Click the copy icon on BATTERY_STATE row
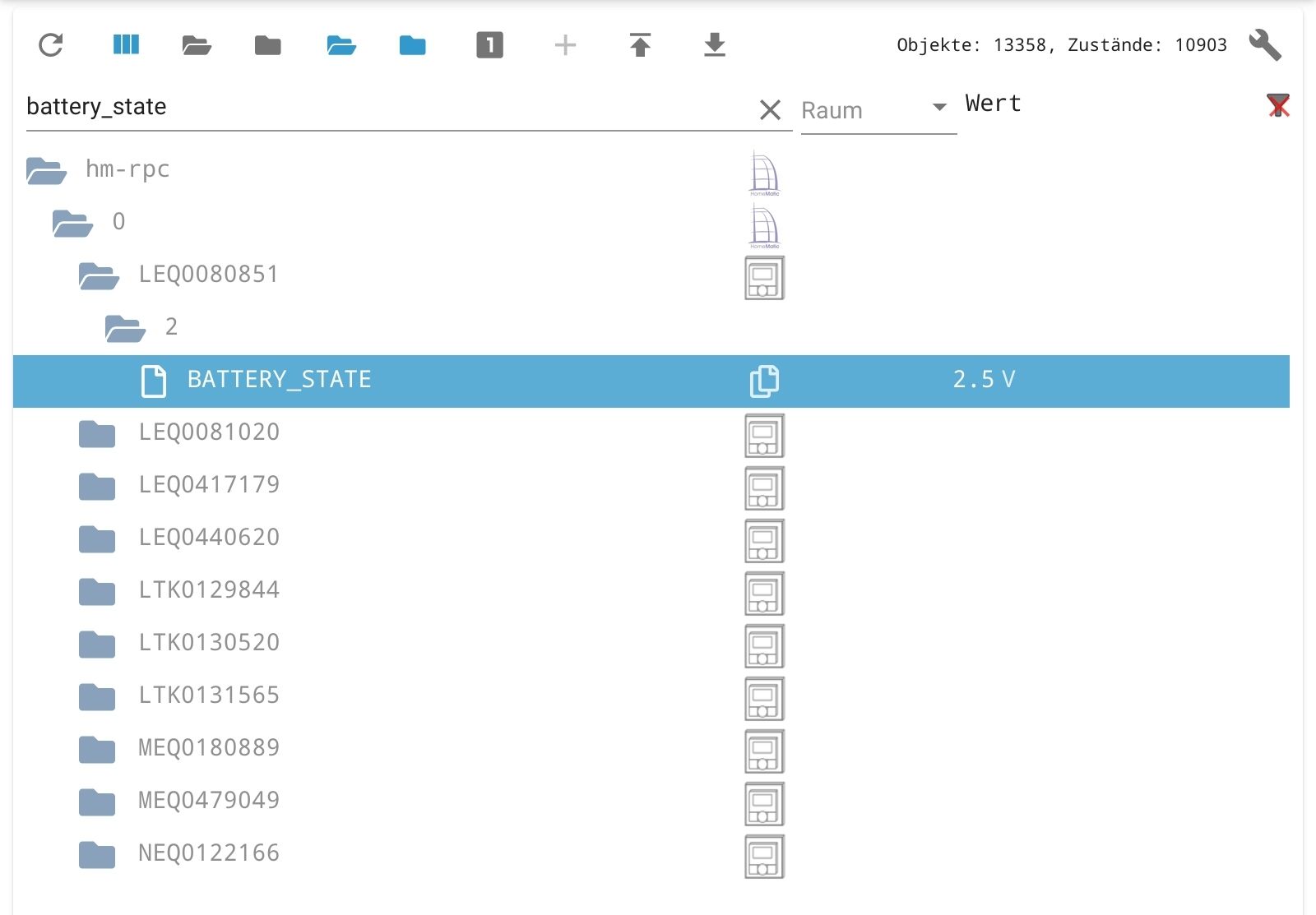The width and height of the screenshot is (1316, 915). coord(764,381)
